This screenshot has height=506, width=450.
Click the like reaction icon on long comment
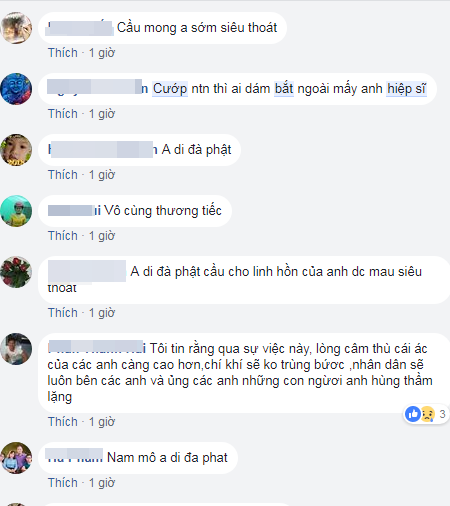413,414
